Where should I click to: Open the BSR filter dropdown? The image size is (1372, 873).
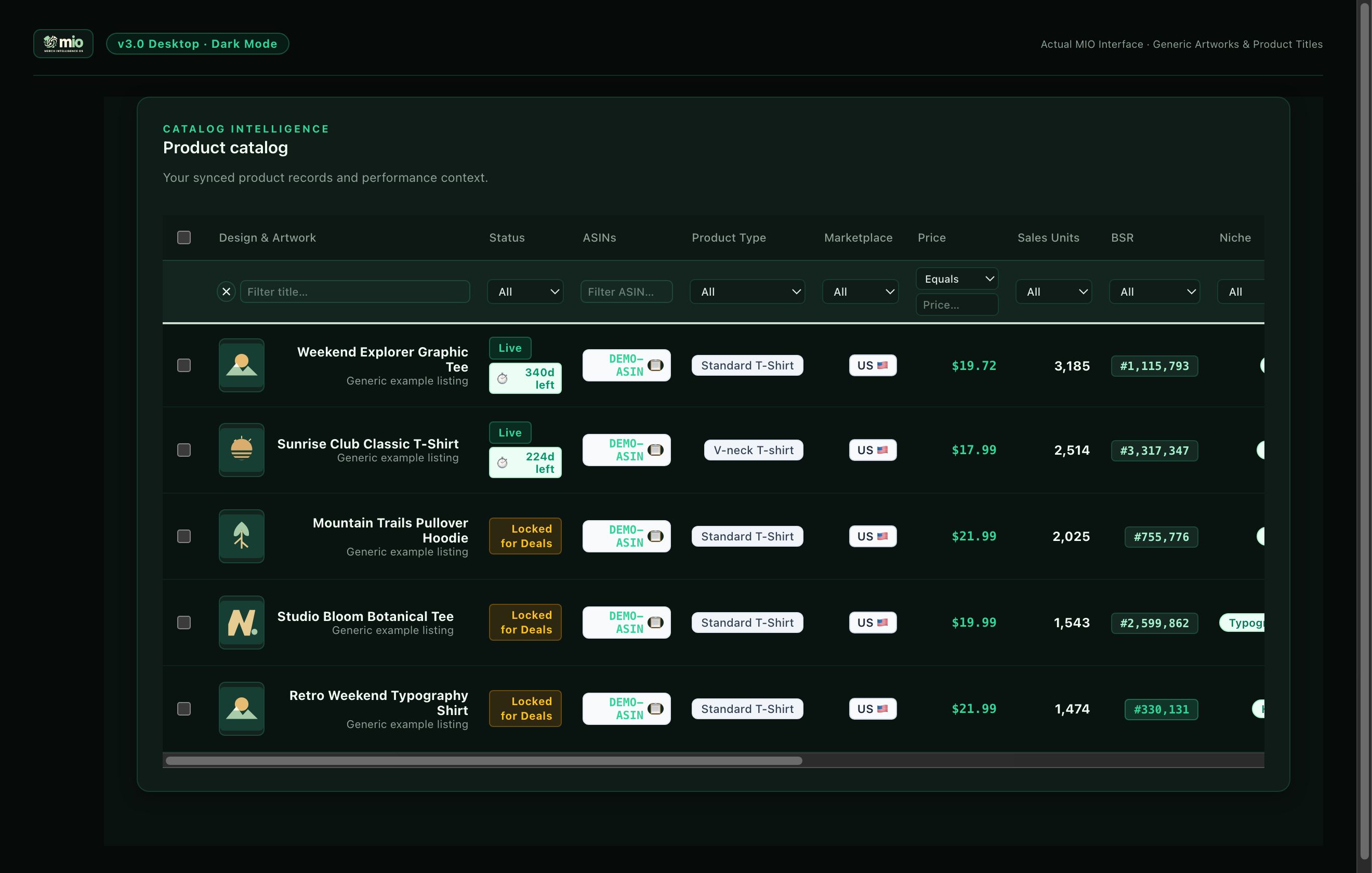tap(1155, 292)
